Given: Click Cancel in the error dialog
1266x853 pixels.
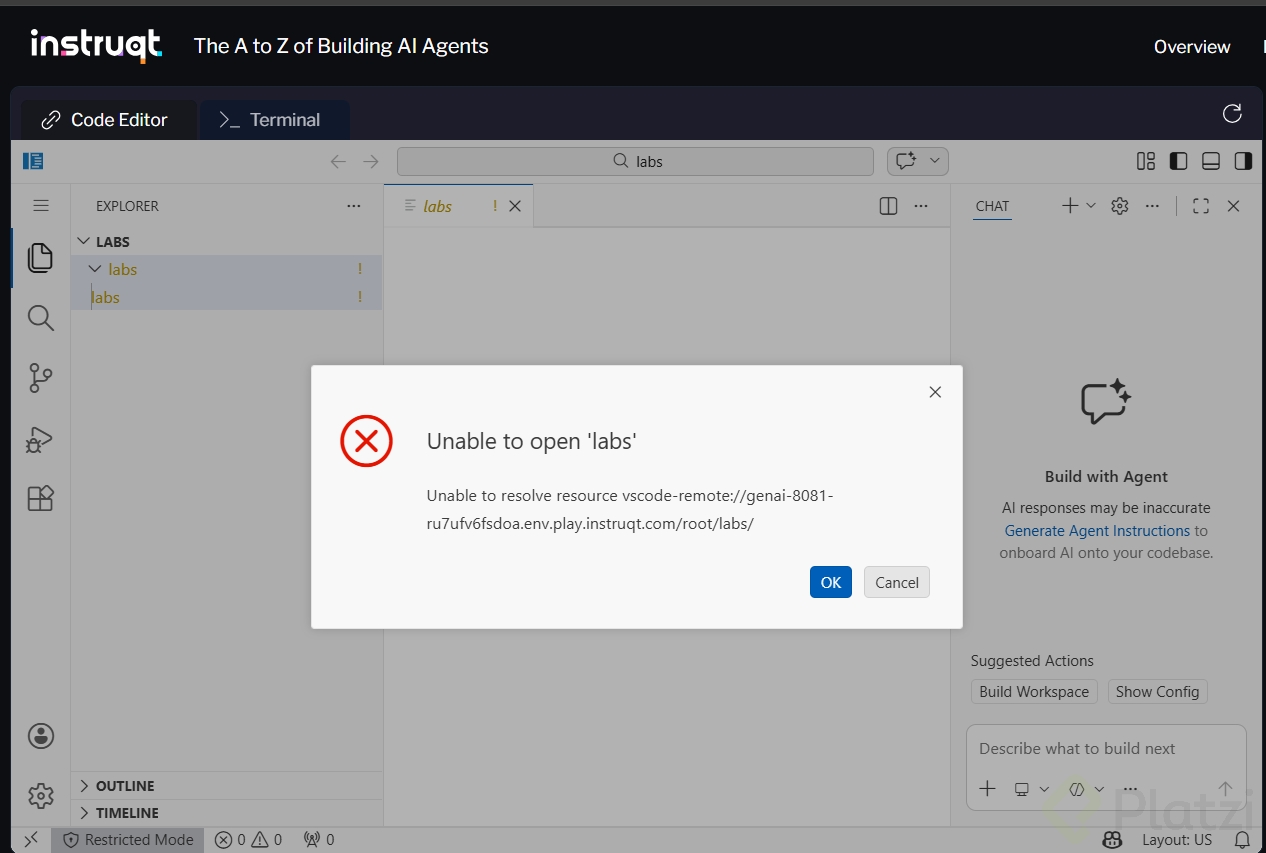Looking at the screenshot, I should (x=897, y=583).
